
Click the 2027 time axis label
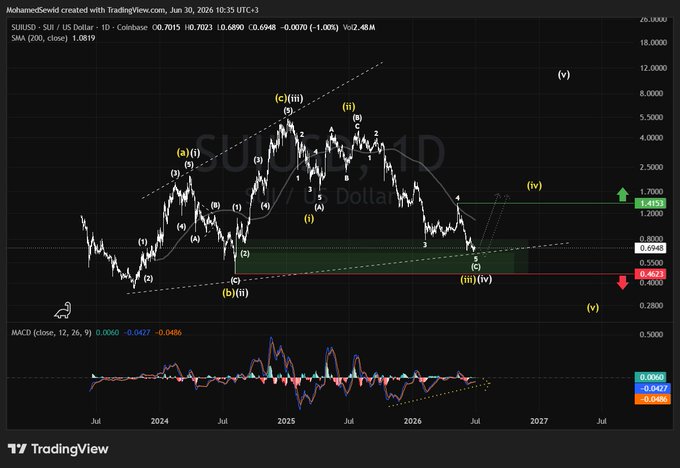pos(539,421)
